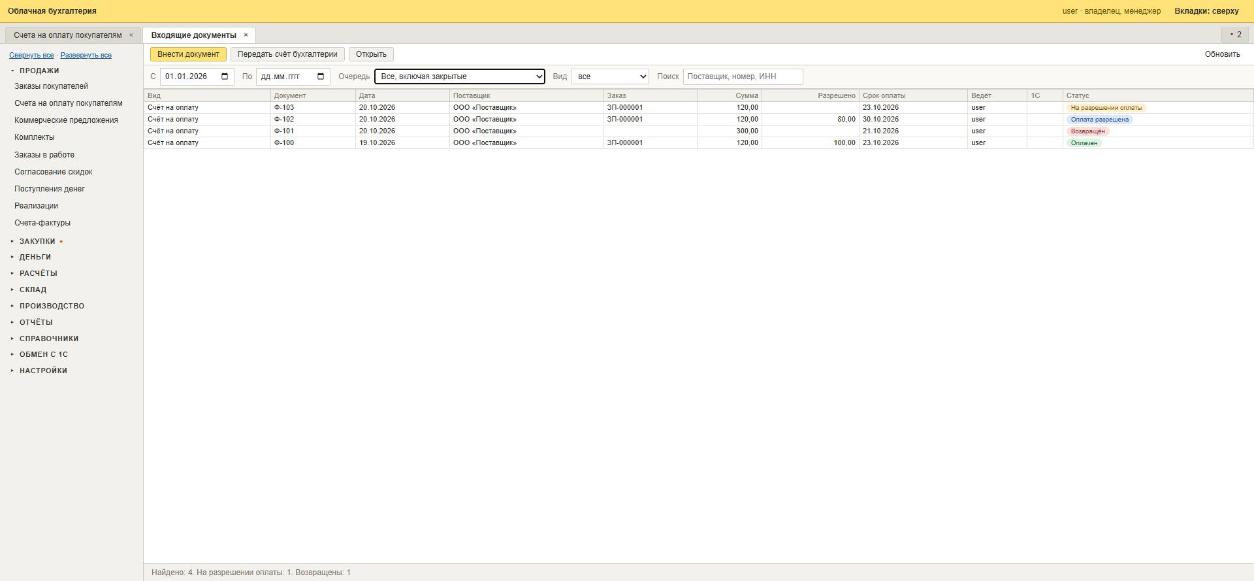Open «Согласование скидок» in sidebar
Image resolution: width=1254 pixels, height=581 pixels.
pyautogui.click(x=53, y=172)
